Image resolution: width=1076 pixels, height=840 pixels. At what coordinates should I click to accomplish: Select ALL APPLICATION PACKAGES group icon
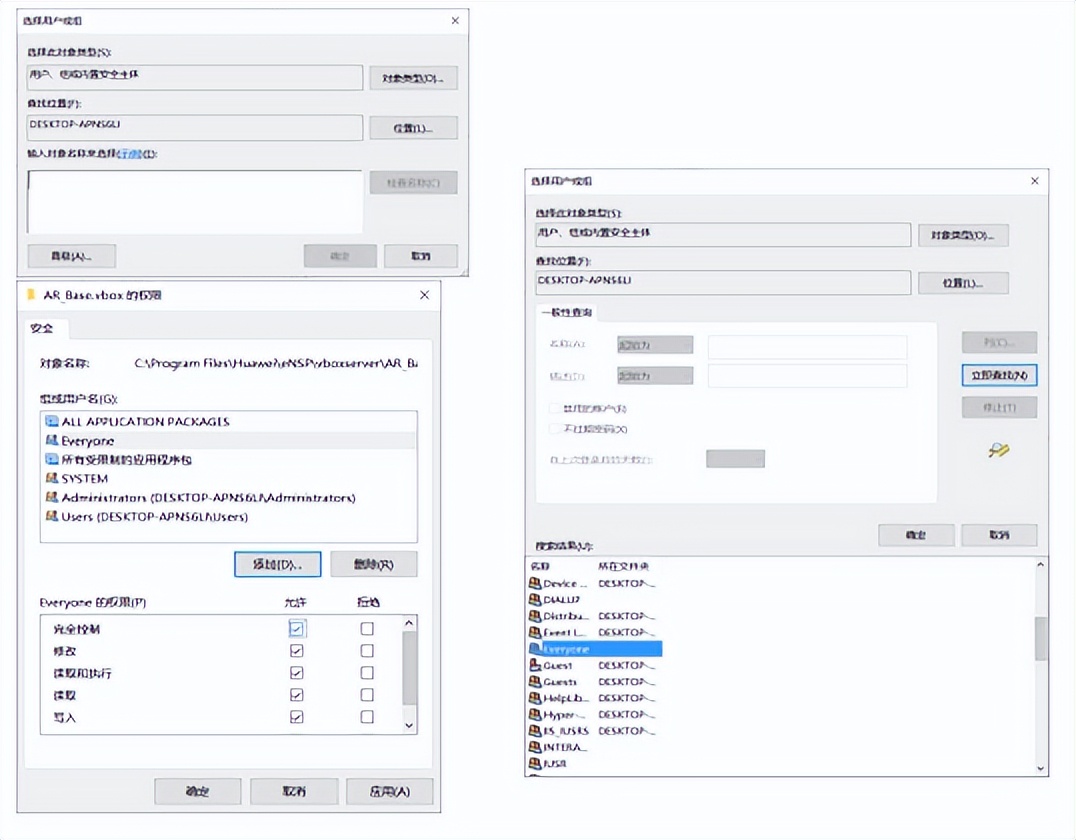(52, 422)
